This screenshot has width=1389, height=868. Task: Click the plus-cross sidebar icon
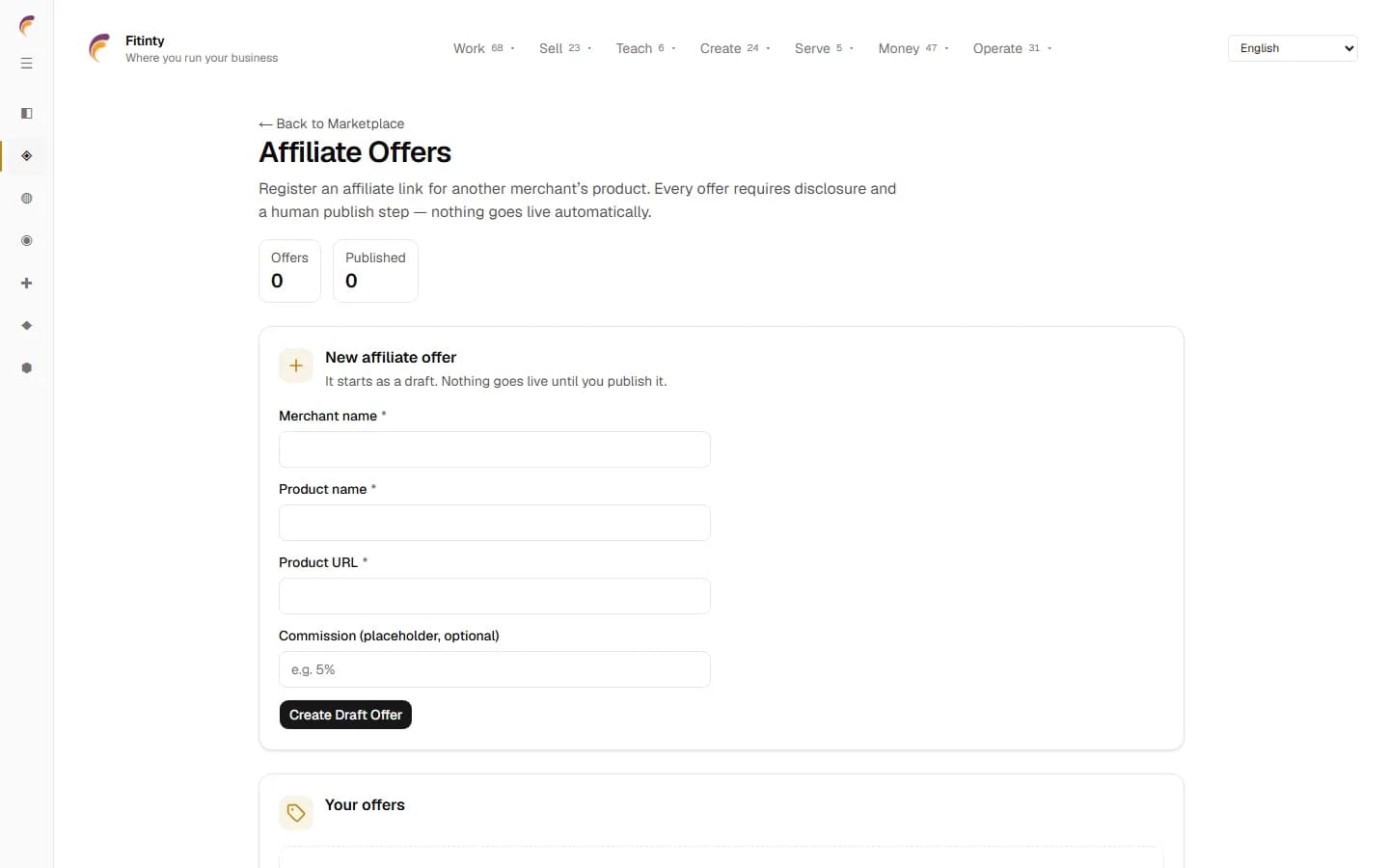[x=27, y=284]
